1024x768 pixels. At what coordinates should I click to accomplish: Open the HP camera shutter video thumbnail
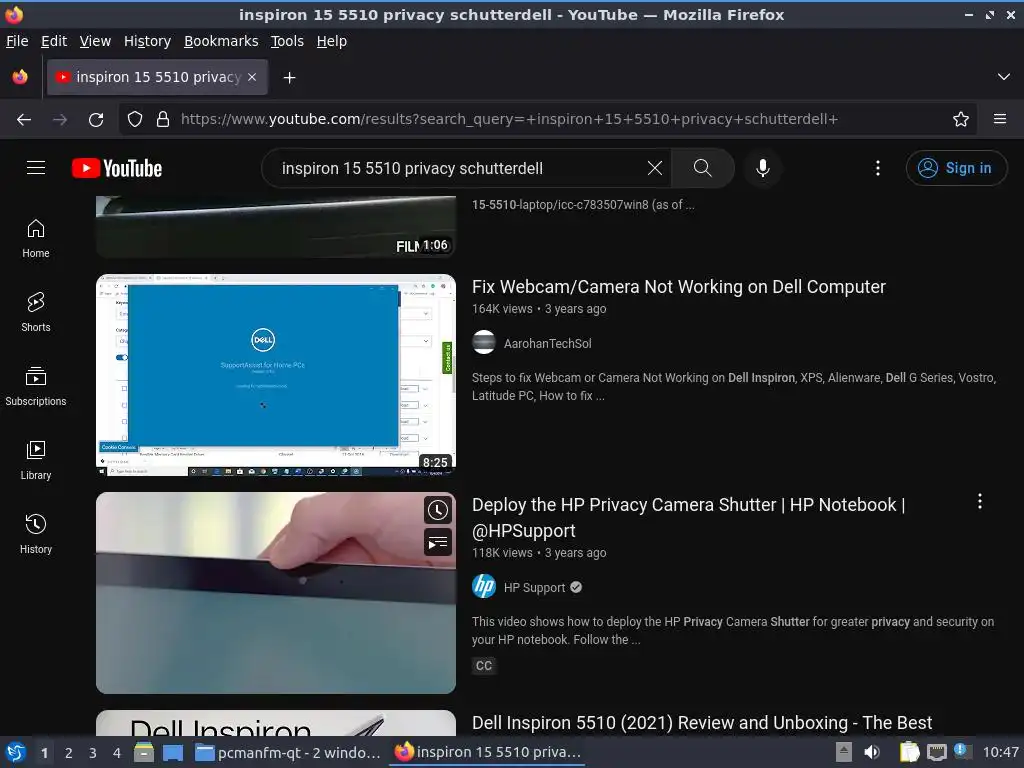pos(276,592)
